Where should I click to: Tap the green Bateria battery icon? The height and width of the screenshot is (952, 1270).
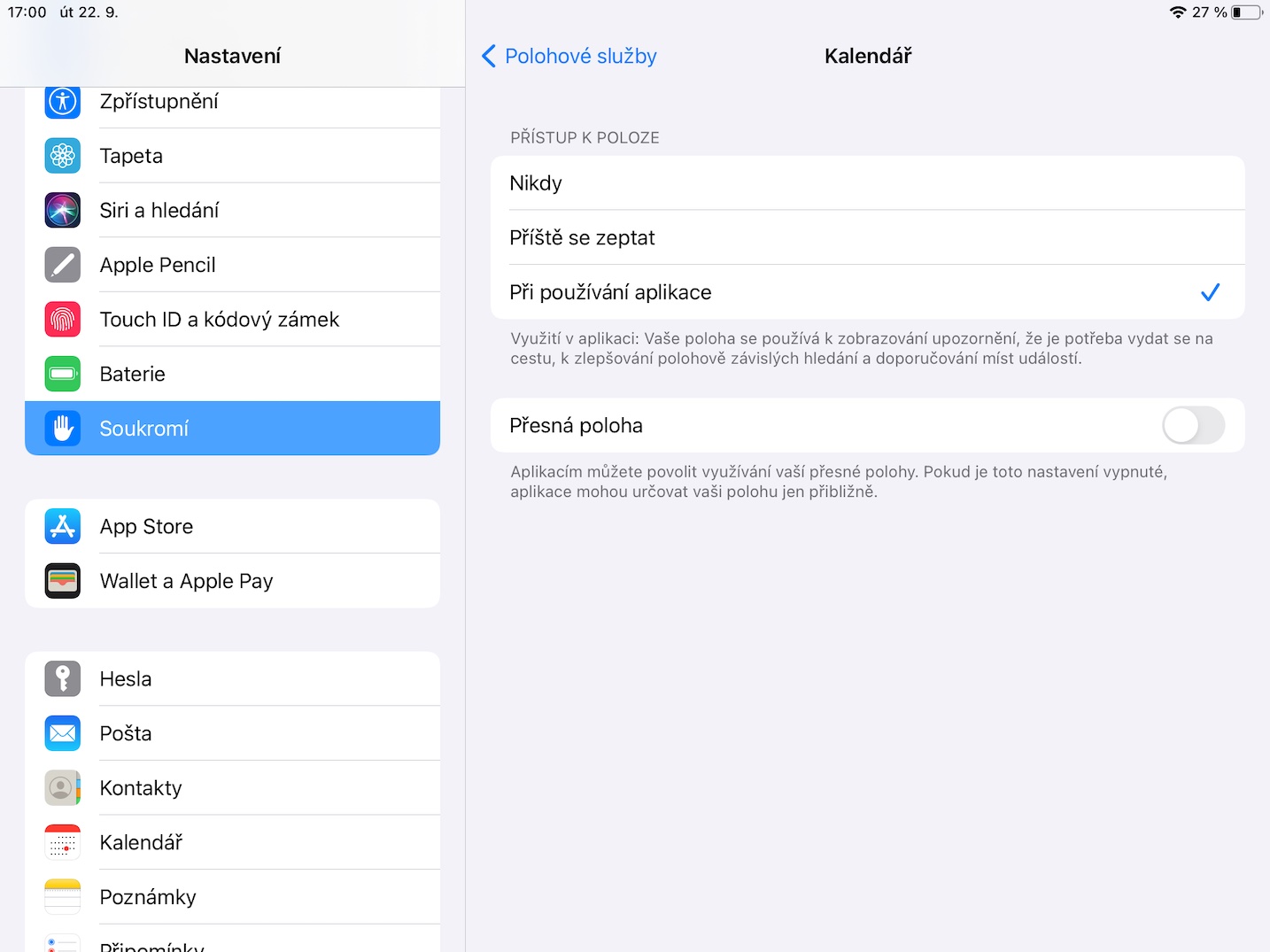pyautogui.click(x=63, y=374)
